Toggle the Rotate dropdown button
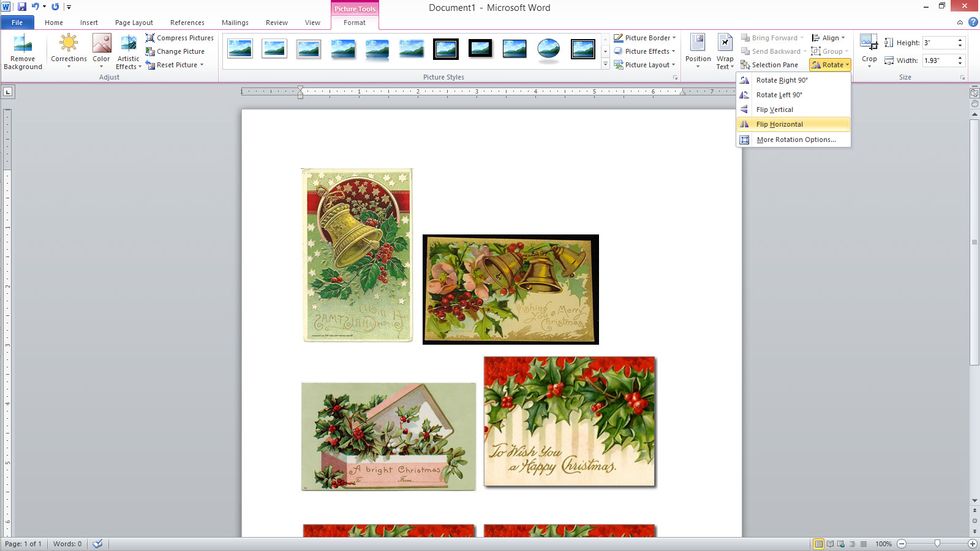The height and width of the screenshot is (551, 980). (x=830, y=65)
